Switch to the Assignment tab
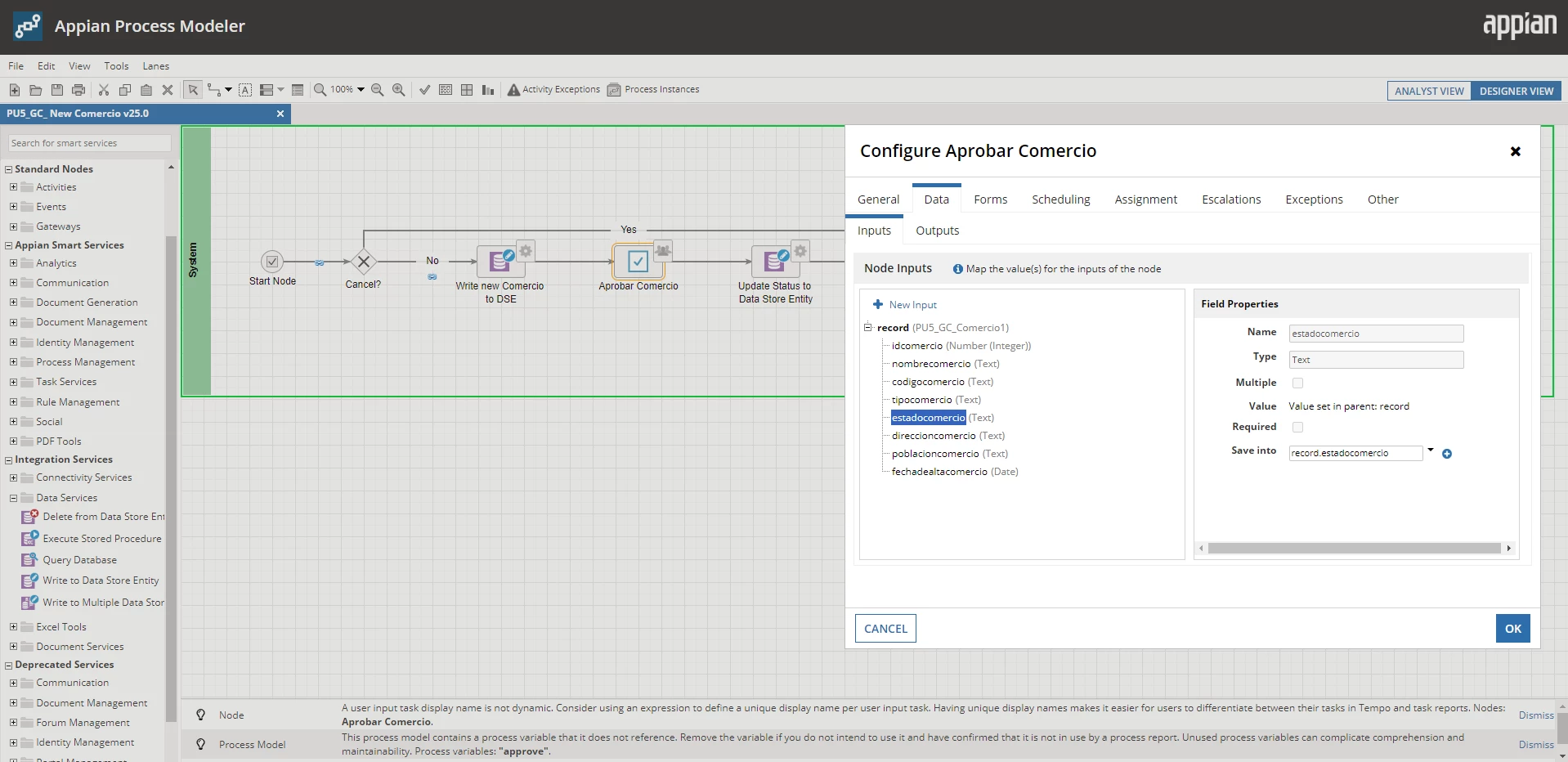The height and width of the screenshot is (762, 1568). tap(1145, 199)
